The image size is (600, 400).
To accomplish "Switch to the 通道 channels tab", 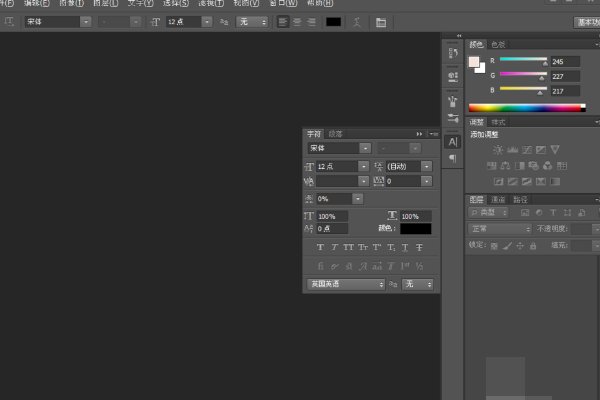I will (x=498, y=200).
